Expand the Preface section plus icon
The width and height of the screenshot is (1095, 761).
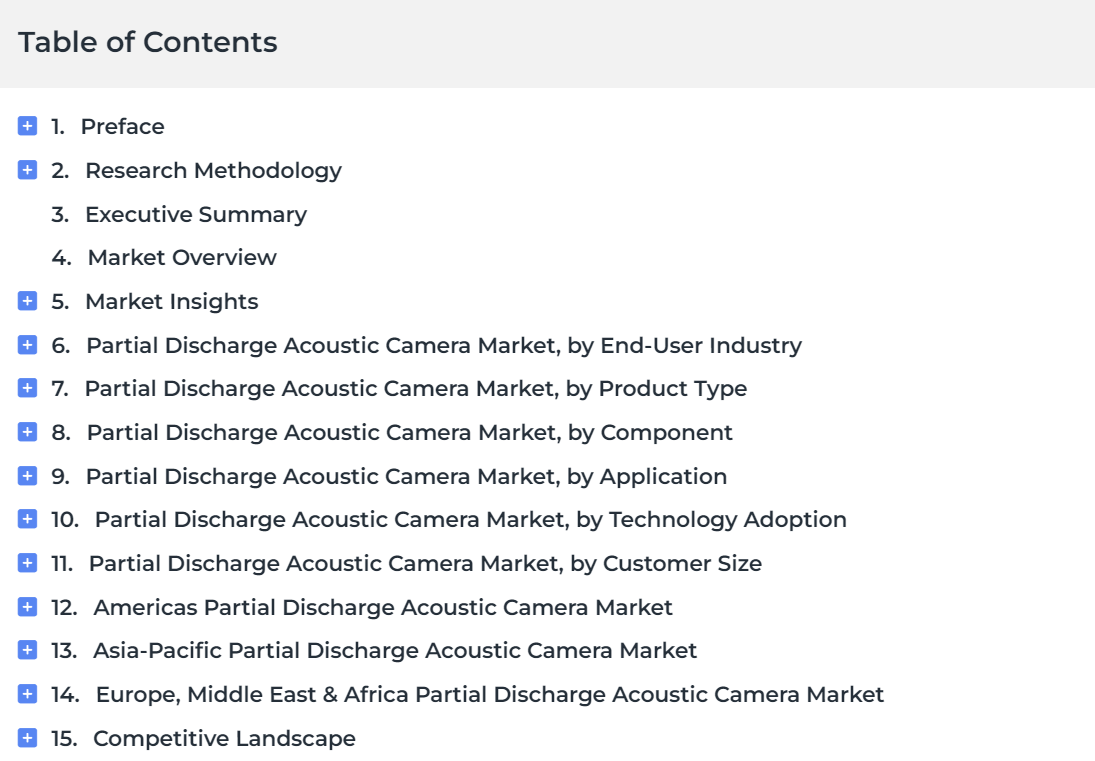pos(27,126)
